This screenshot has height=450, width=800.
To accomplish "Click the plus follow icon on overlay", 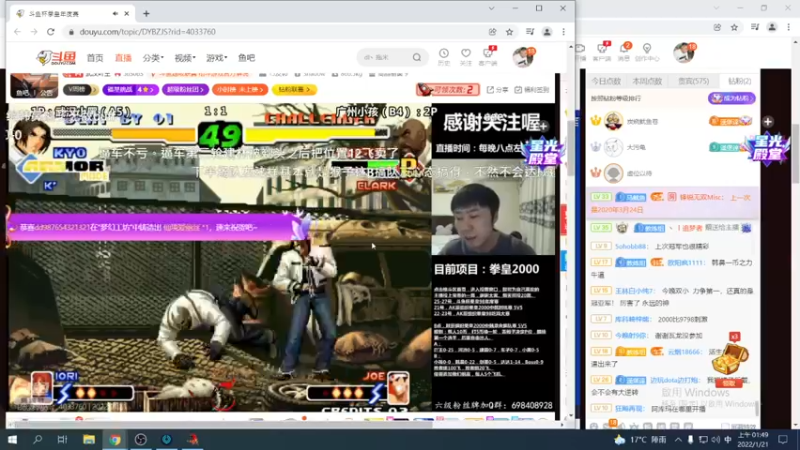I will point(543,125).
